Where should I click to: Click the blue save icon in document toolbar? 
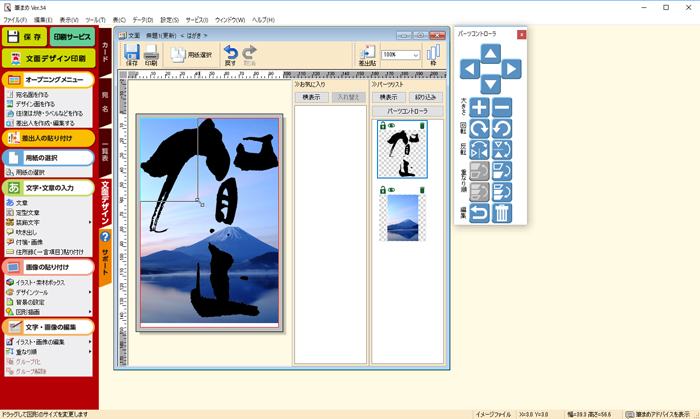pos(132,53)
